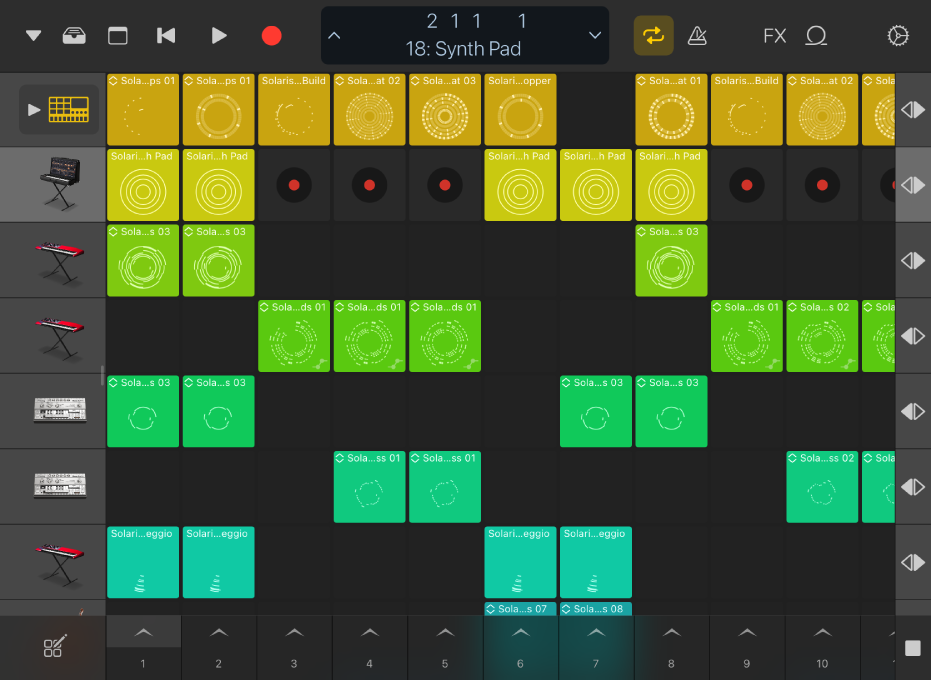
Task: Tap the red Record button in the control bar
Action: [x=271, y=35]
